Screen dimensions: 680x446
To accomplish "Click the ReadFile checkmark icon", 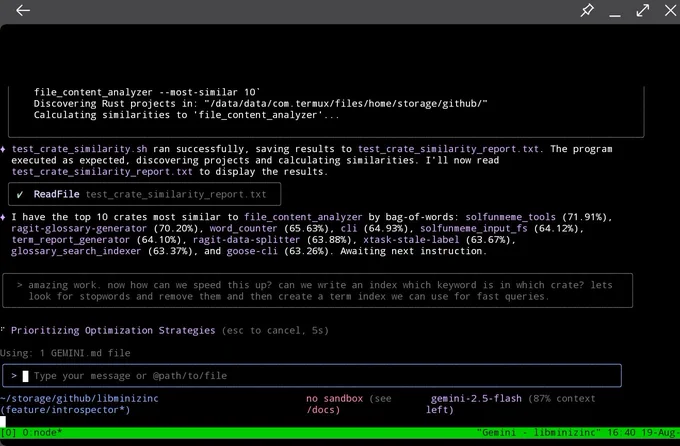I will (20, 194).
